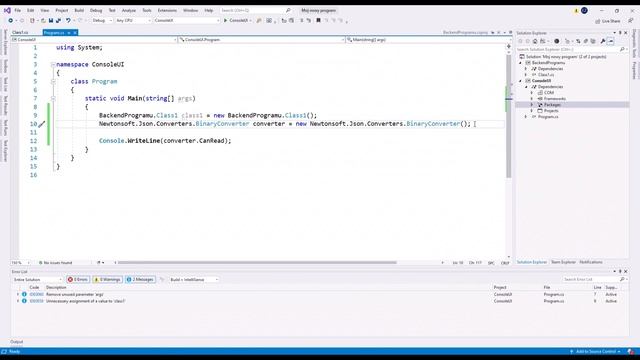Expand the COM node in Solution Explorer
Image resolution: width=640 pixels, height=360 pixels.
[x=532, y=93]
